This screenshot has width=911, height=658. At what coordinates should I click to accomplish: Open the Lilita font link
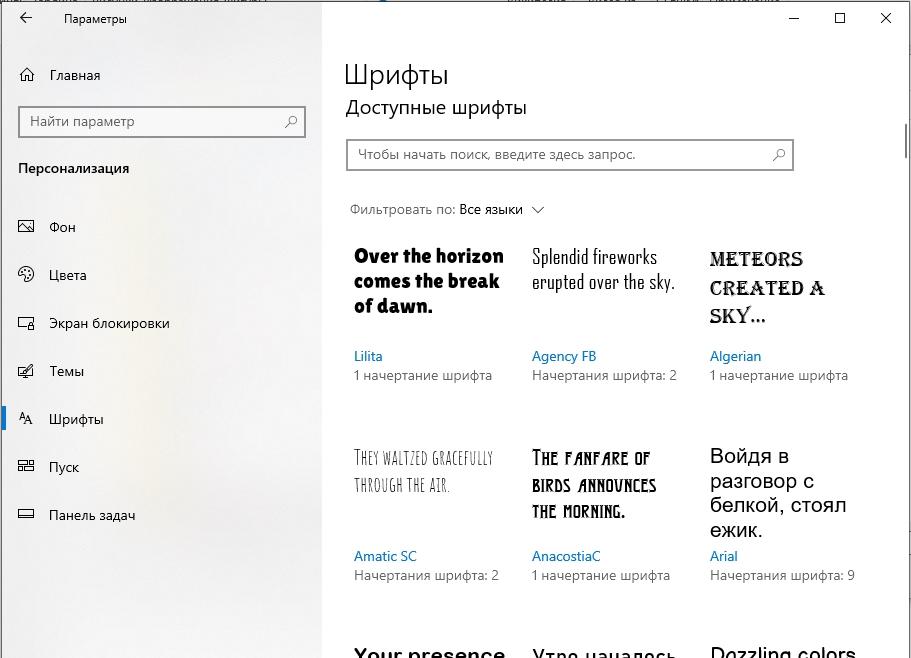point(368,356)
